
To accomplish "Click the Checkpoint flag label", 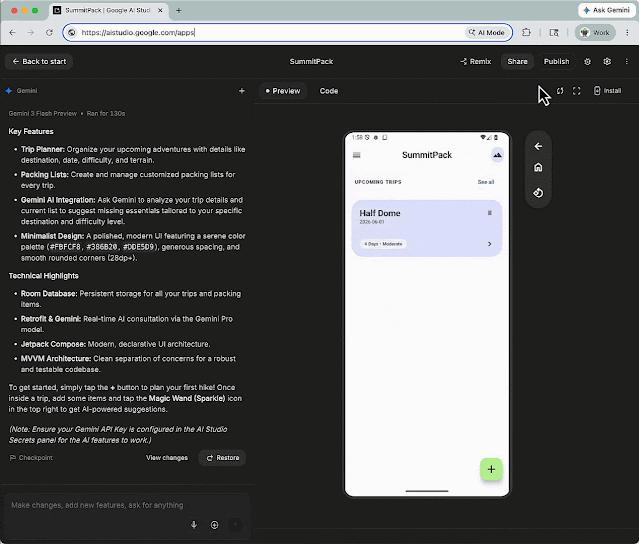I will click(x=31, y=458).
